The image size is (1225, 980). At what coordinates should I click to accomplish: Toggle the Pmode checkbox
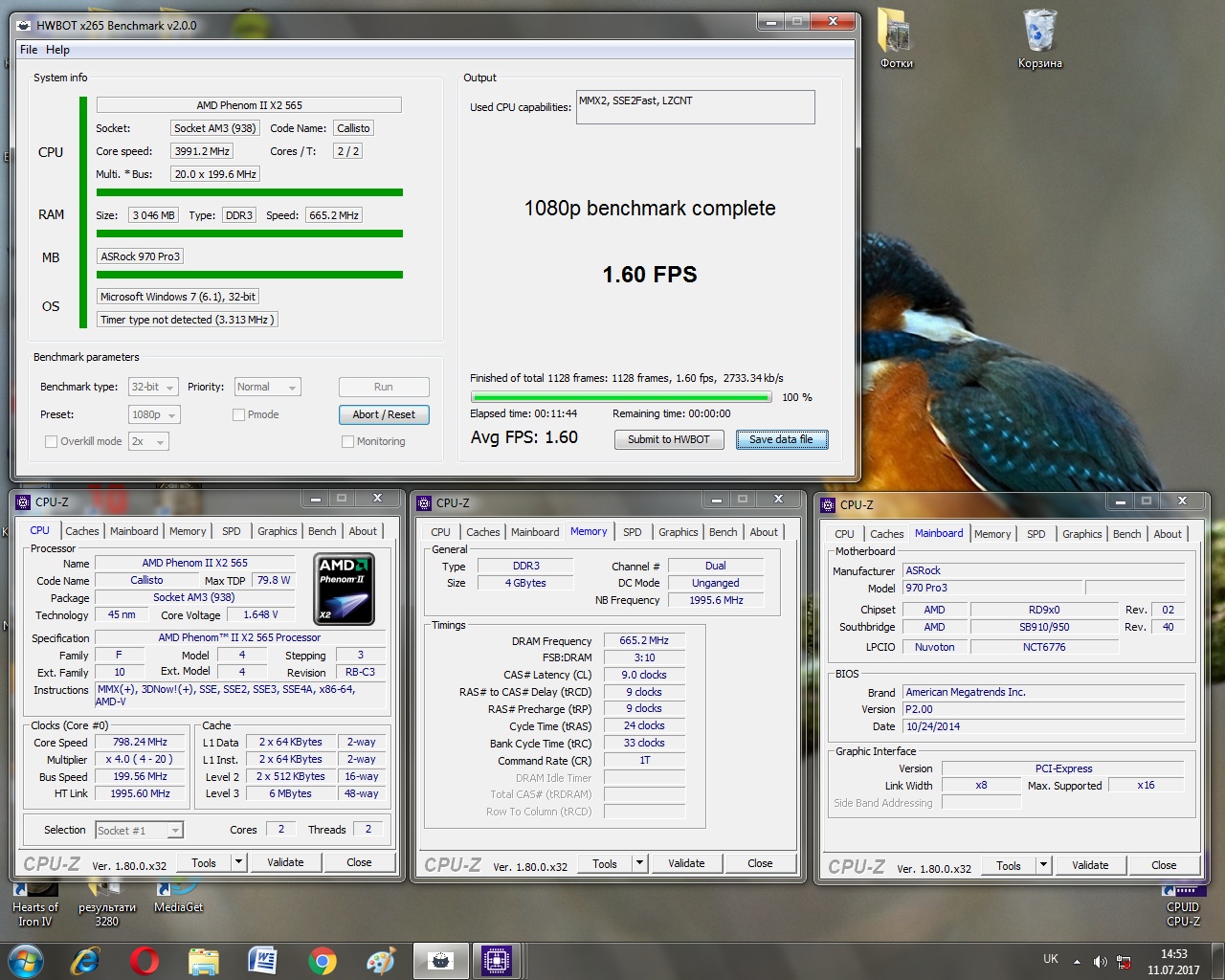coord(239,414)
